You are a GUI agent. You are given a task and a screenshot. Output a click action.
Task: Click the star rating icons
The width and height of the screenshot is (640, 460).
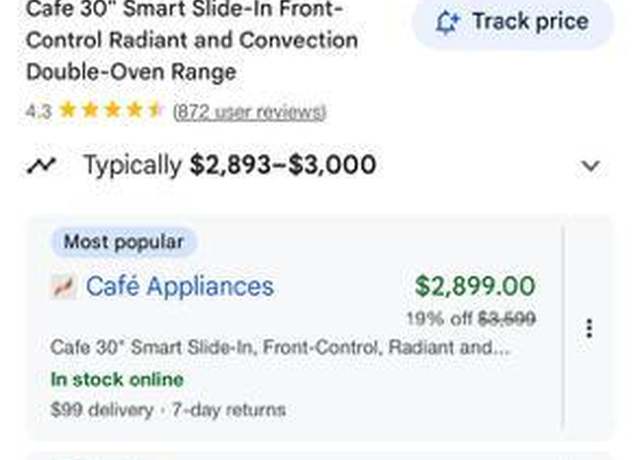point(111,110)
